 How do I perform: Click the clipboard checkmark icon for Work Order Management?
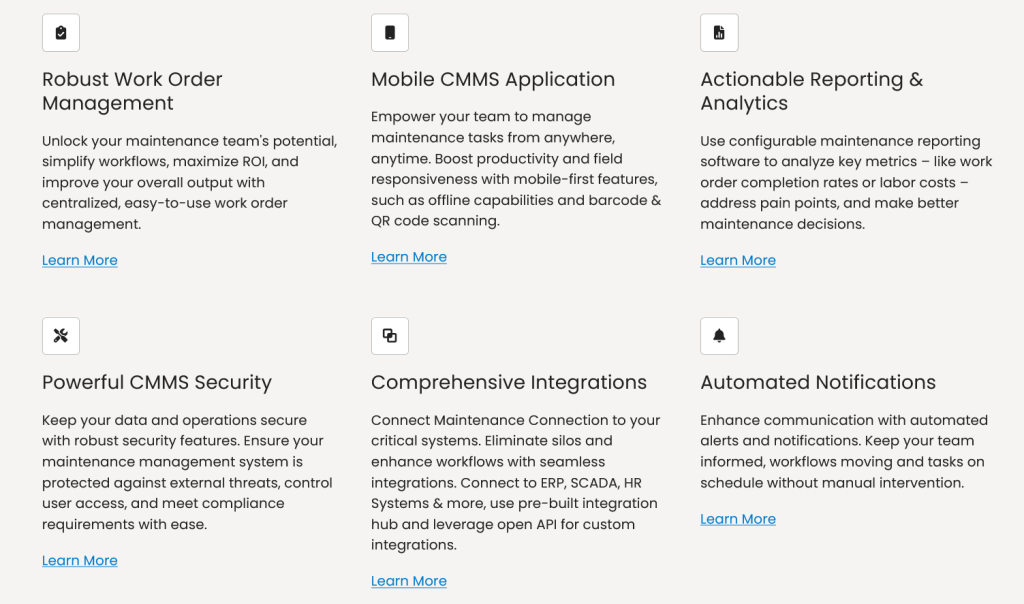(61, 33)
